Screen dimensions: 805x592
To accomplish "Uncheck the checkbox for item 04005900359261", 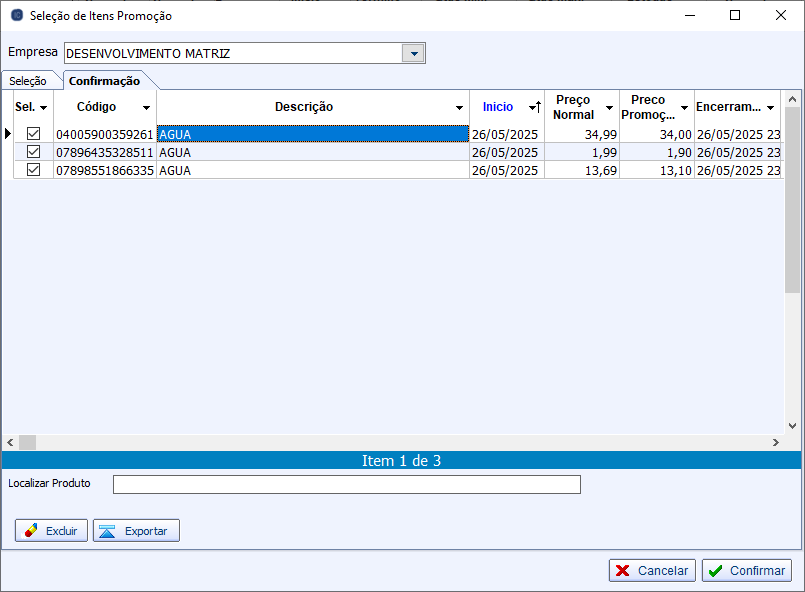I will (33, 134).
